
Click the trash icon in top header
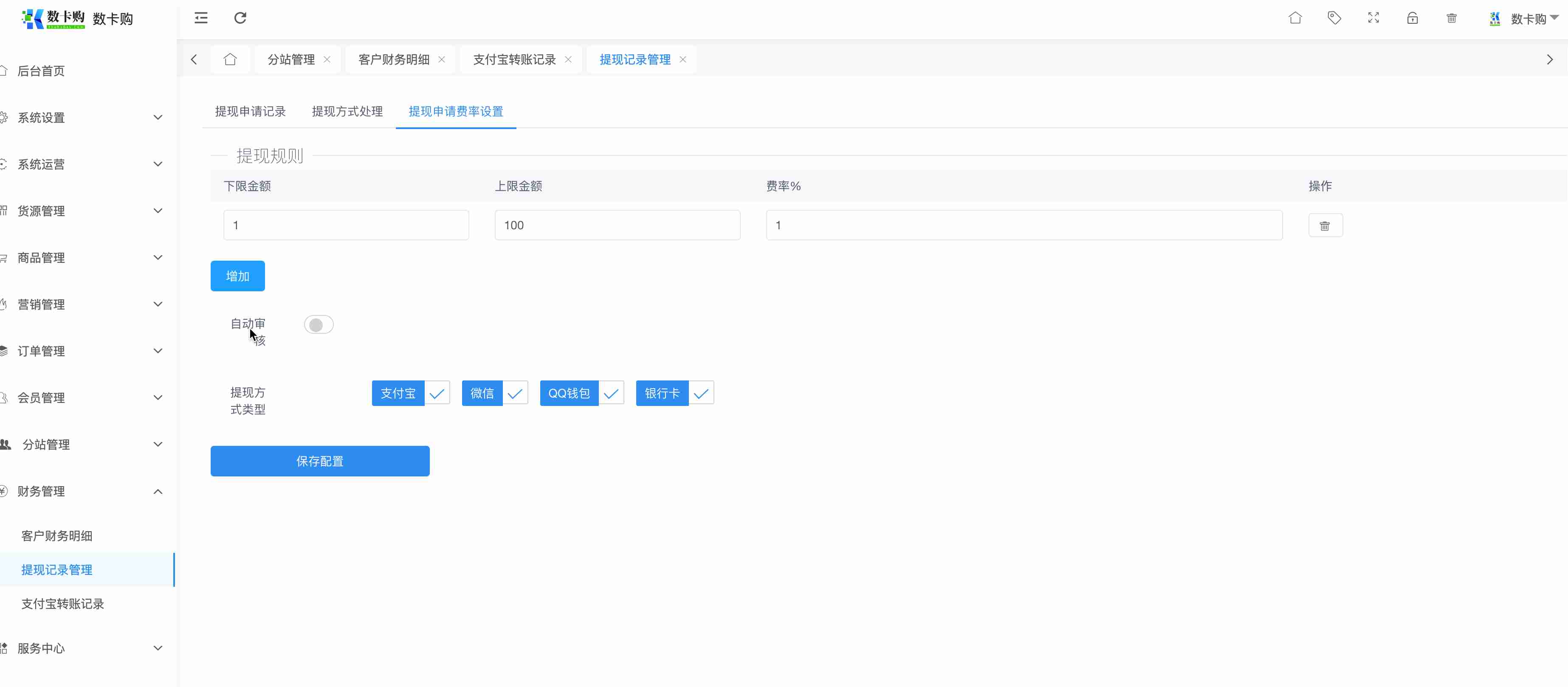(1452, 18)
